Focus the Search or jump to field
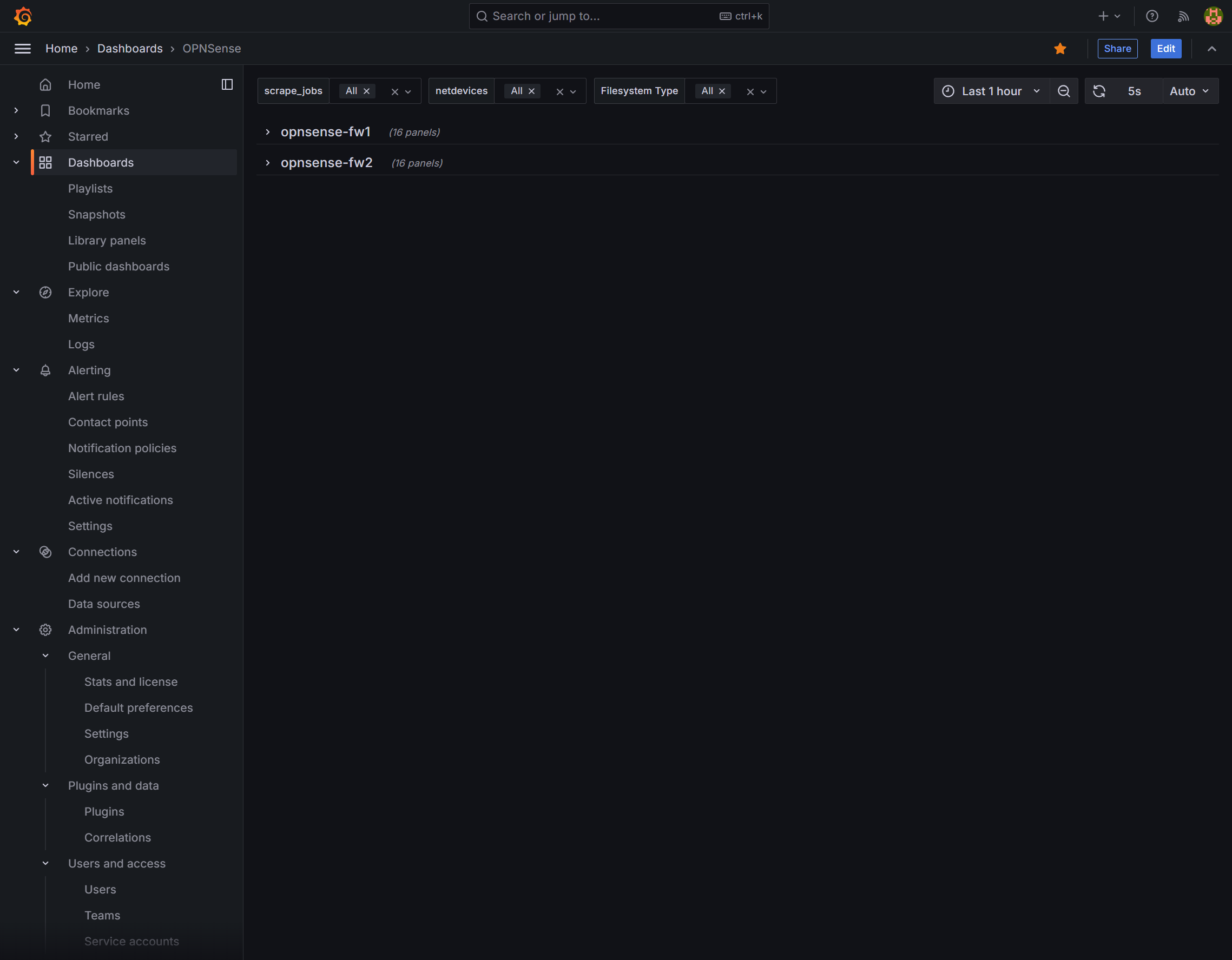 (x=619, y=16)
